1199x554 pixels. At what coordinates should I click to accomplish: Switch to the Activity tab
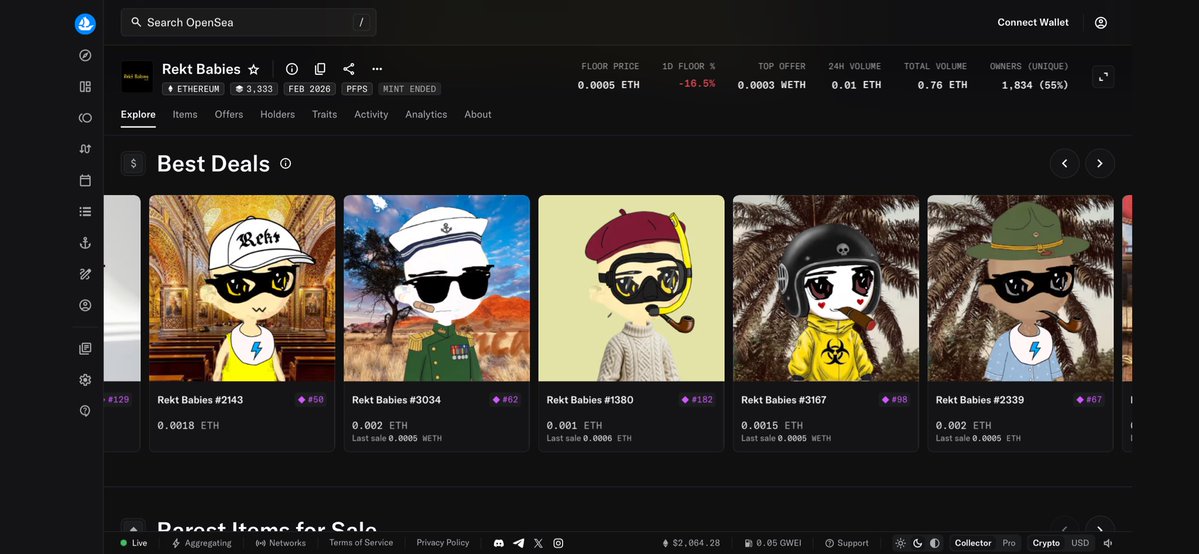point(371,114)
